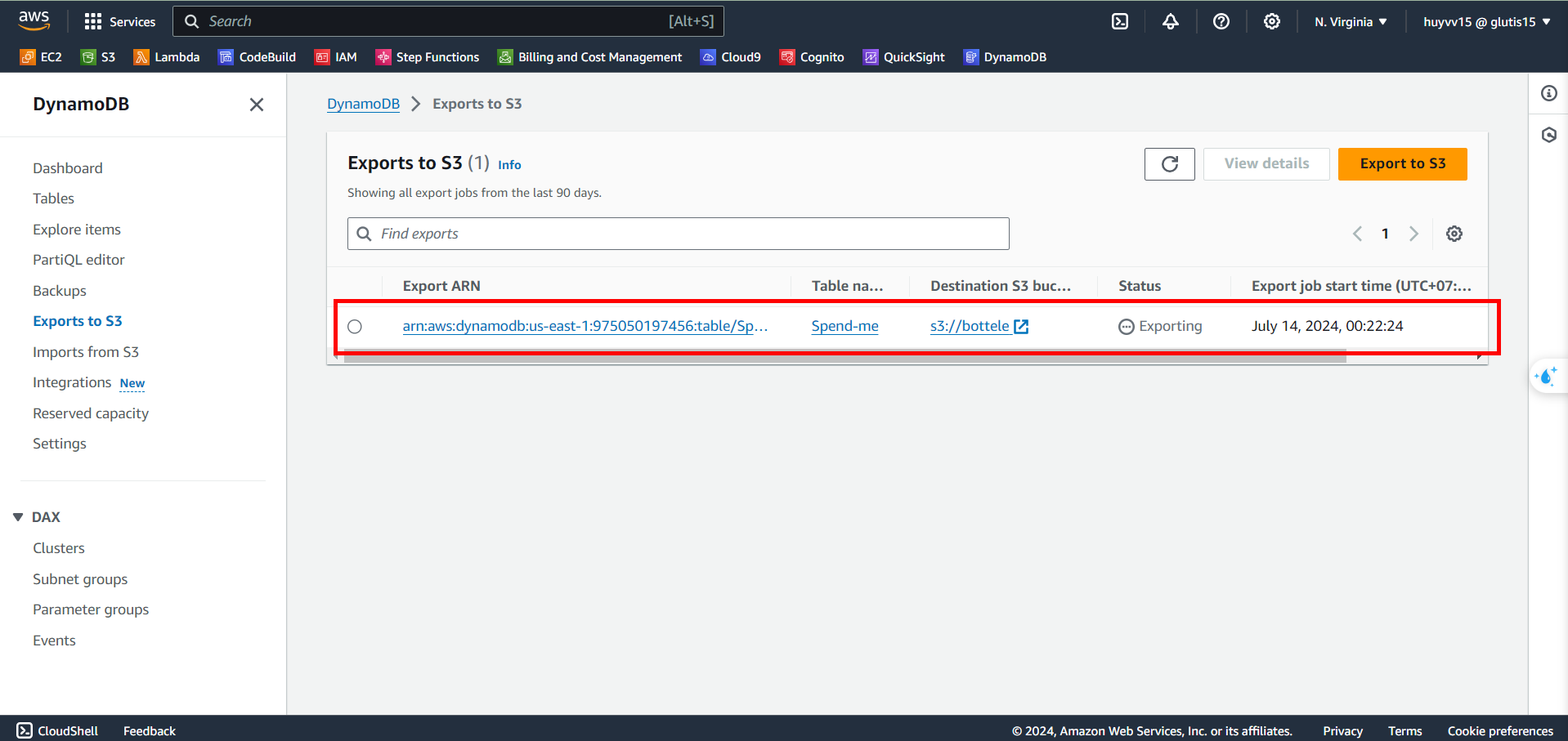
Task: Open Events in sidebar
Action: tap(54, 641)
